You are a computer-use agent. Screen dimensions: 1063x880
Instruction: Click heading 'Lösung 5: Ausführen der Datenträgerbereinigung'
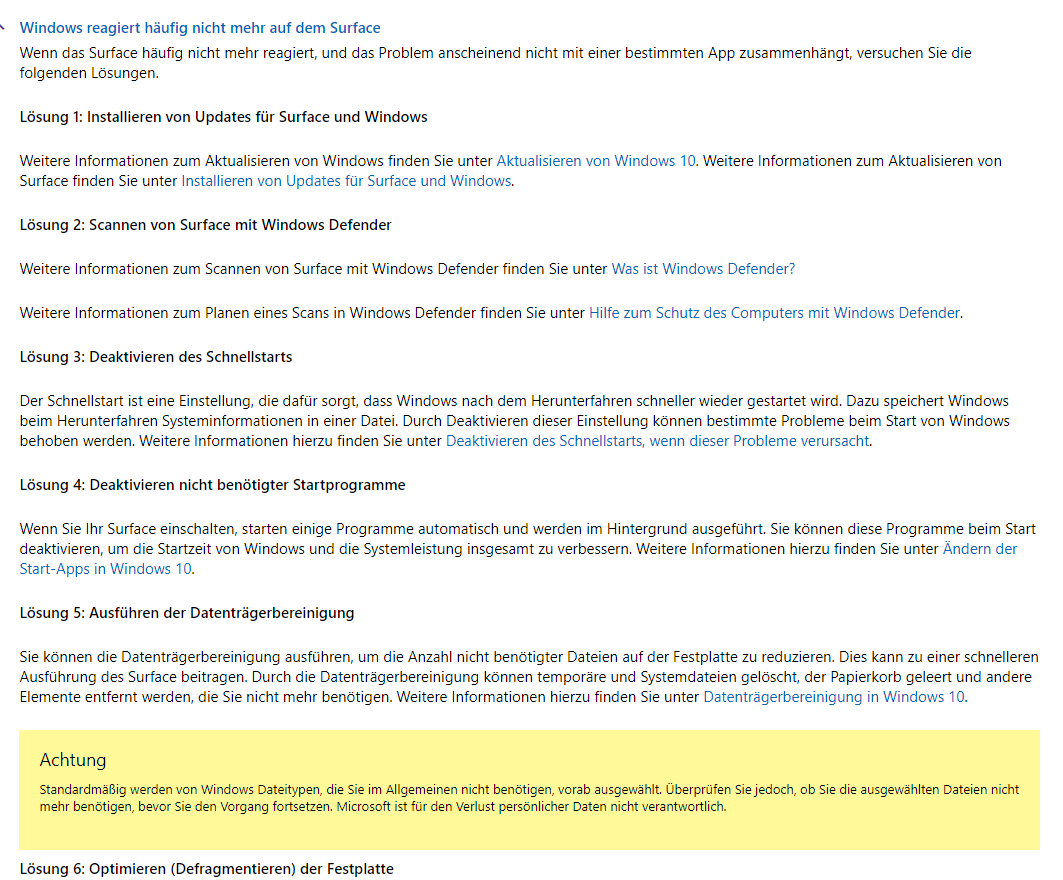point(187,613)
